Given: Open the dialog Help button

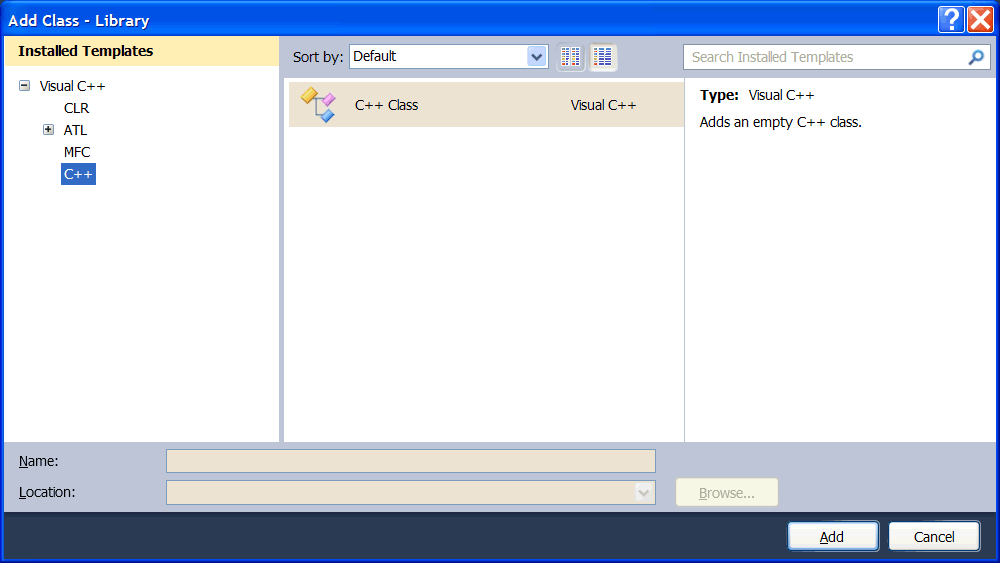Looking at the screenshot, I should pyautogui.click(x=951, y=20).
